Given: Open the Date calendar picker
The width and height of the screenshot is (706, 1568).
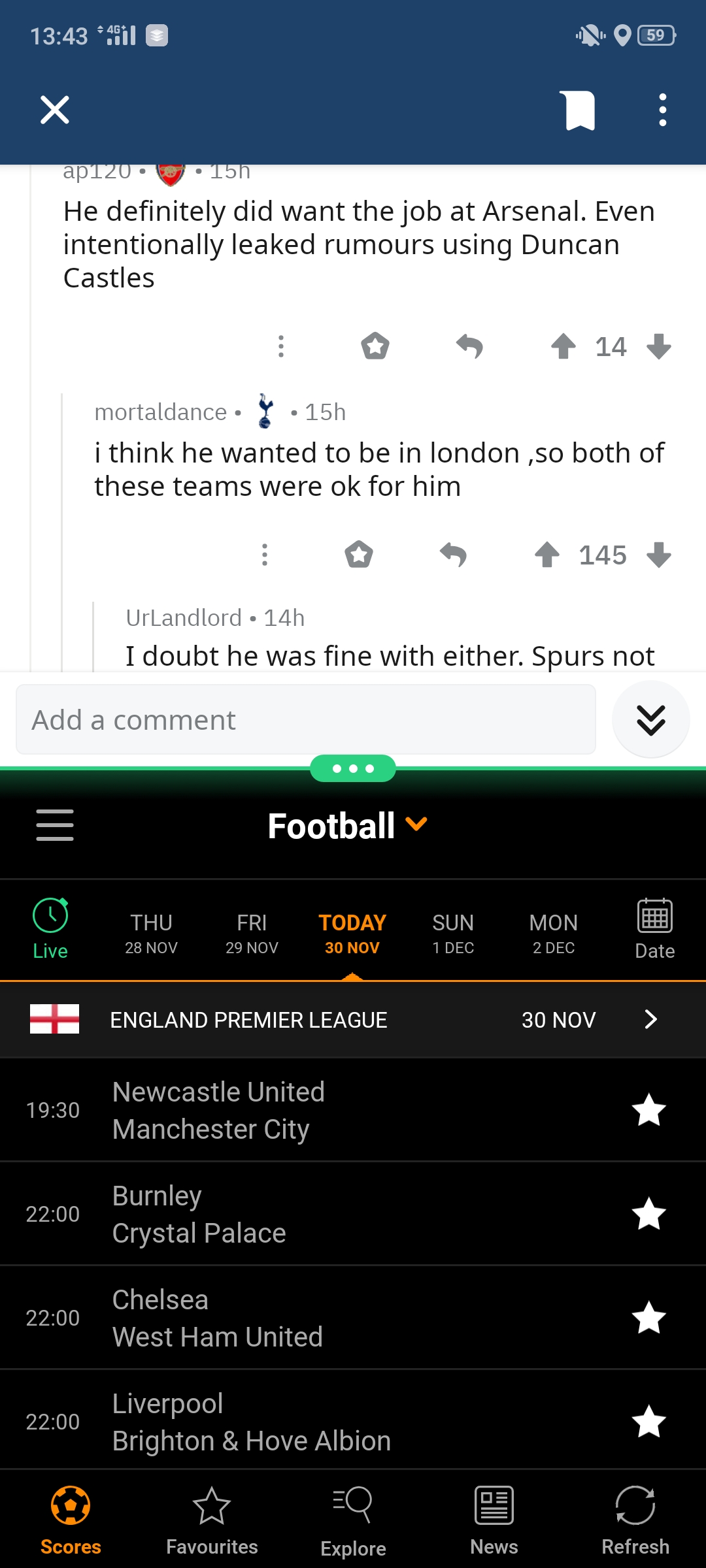Looking at the screenshot, I should [654, 929].
